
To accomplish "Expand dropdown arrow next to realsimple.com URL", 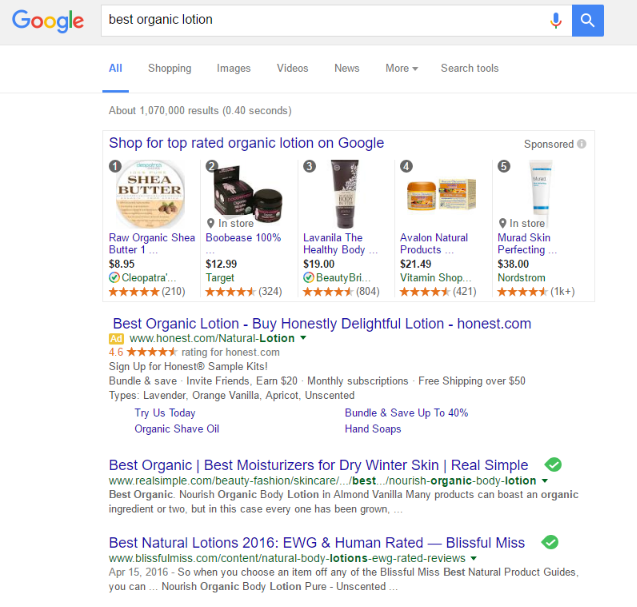I will 545,481.
